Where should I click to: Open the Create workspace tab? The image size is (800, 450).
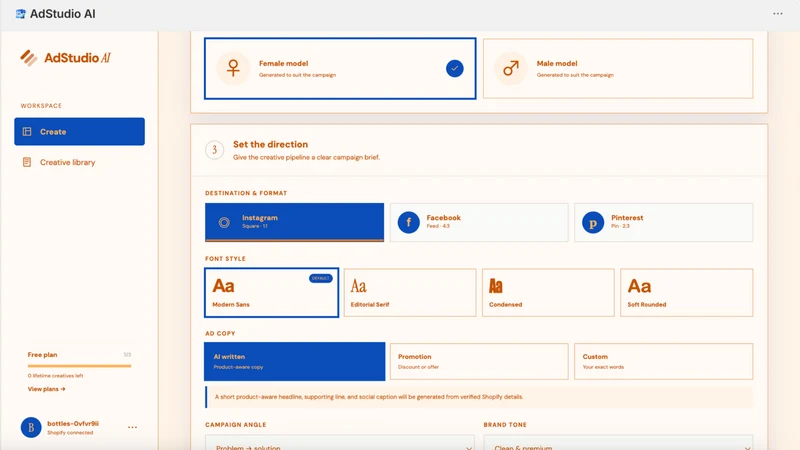point(80,132)
